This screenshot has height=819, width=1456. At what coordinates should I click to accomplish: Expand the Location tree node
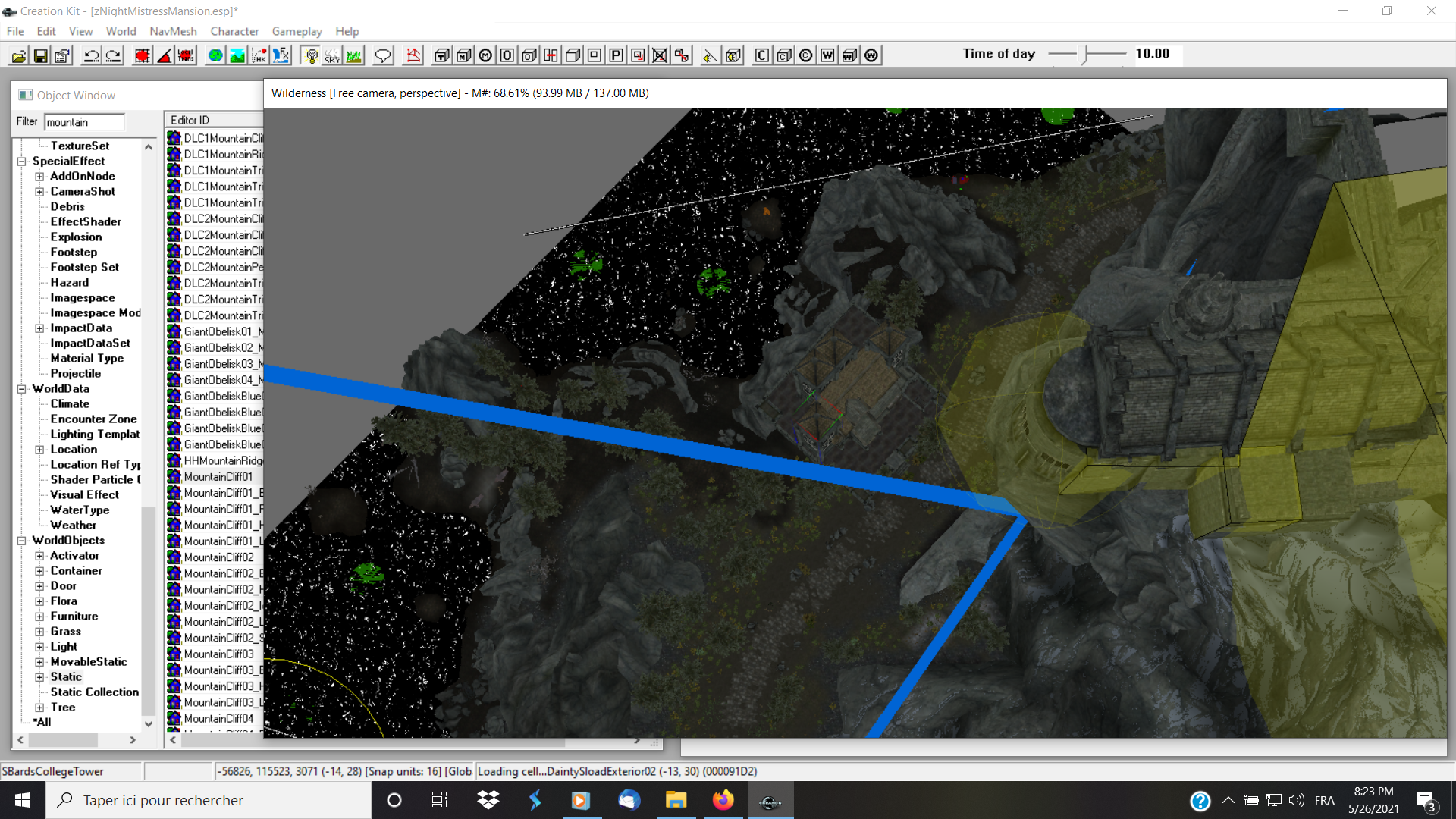point(40,450)
